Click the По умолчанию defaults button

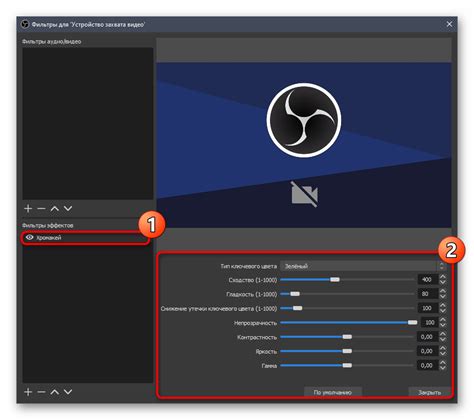tap(333, 392)
